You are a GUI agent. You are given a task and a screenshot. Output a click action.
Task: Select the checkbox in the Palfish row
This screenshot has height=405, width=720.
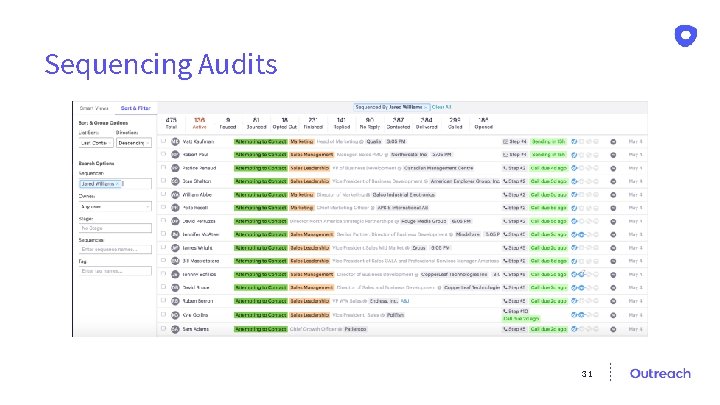[163, 315]
